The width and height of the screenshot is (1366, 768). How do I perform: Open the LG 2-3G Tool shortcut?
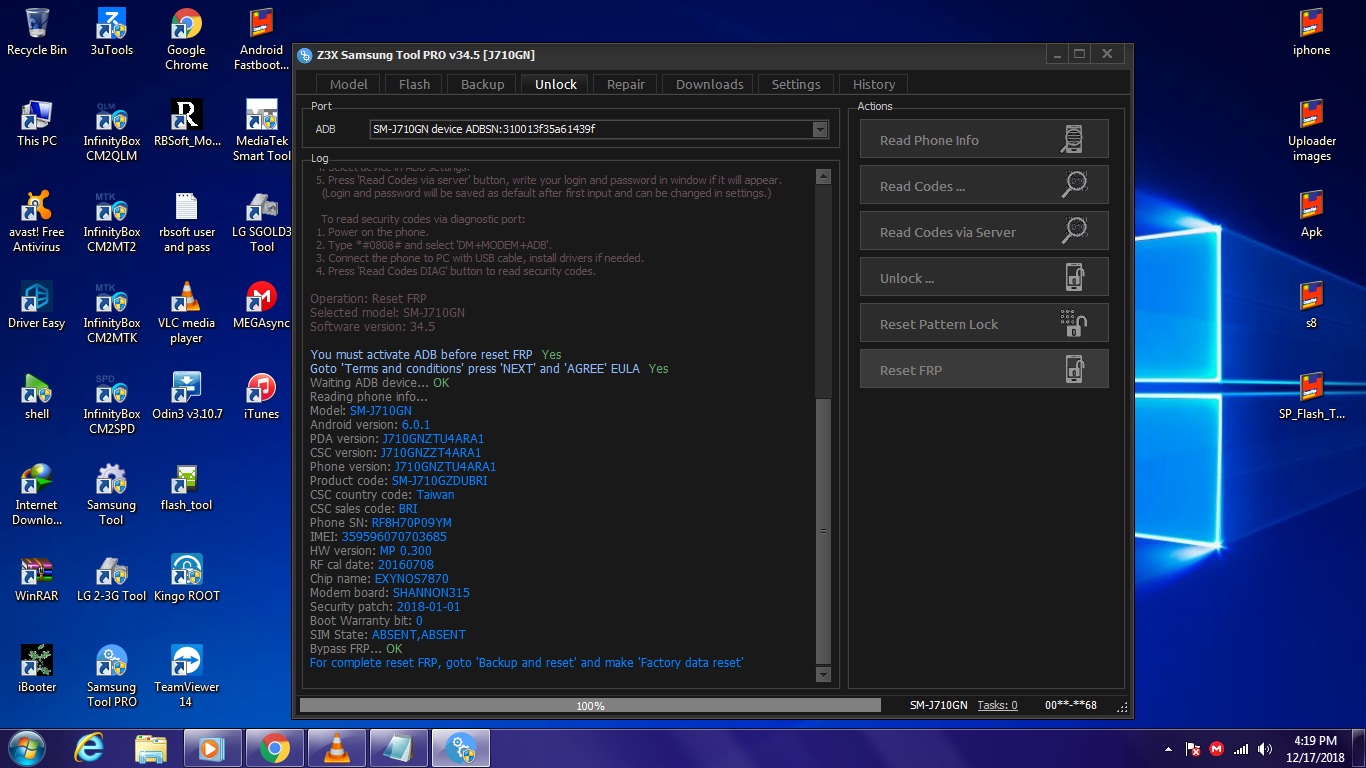click(111, 578)
